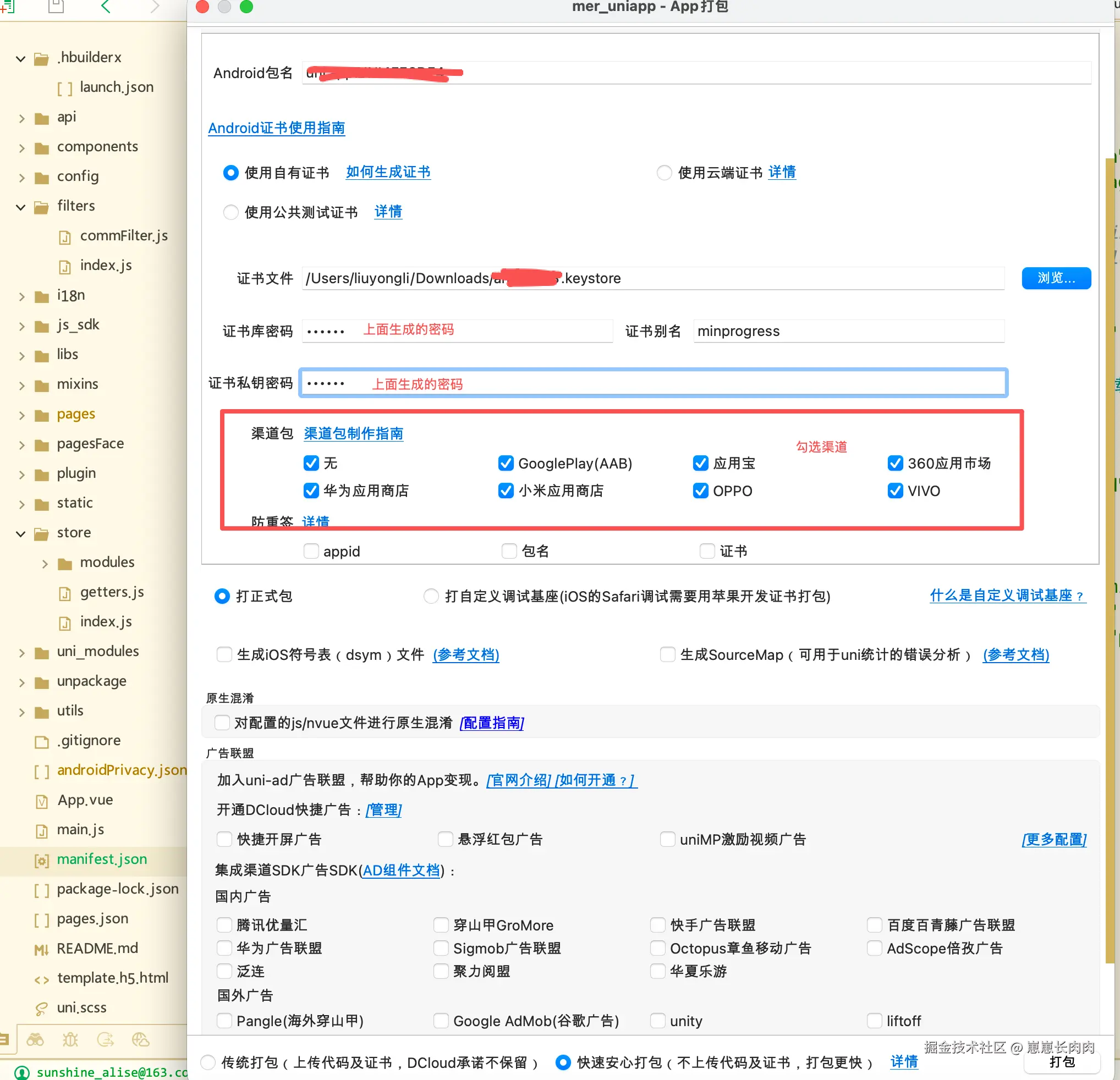The image size is (1120, 1080).
Task: Click the green account avatar icon
Action: tap(21, 1072)
